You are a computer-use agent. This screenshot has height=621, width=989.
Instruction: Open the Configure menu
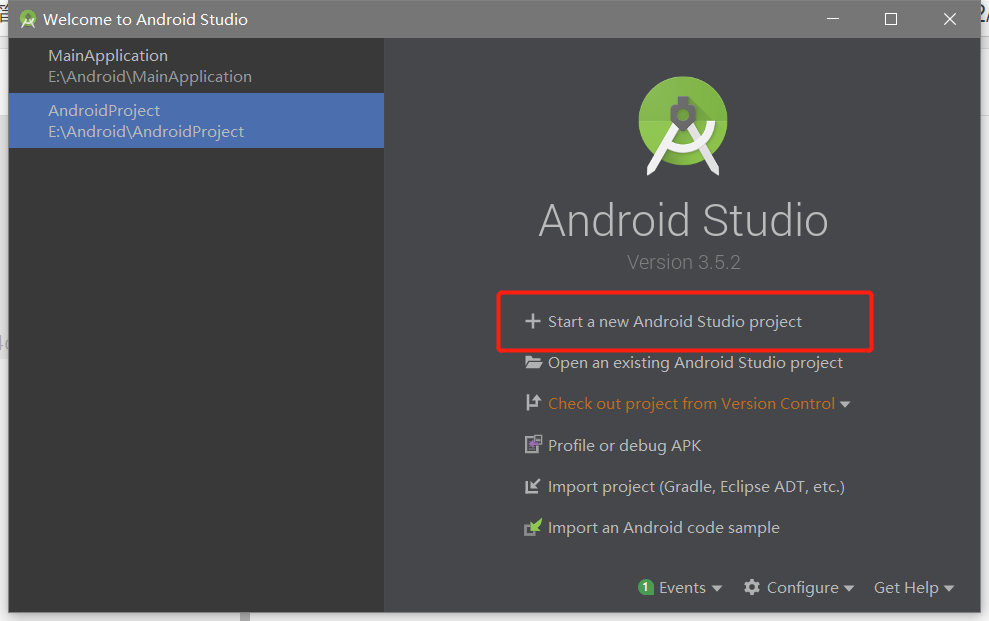(802, 588)
